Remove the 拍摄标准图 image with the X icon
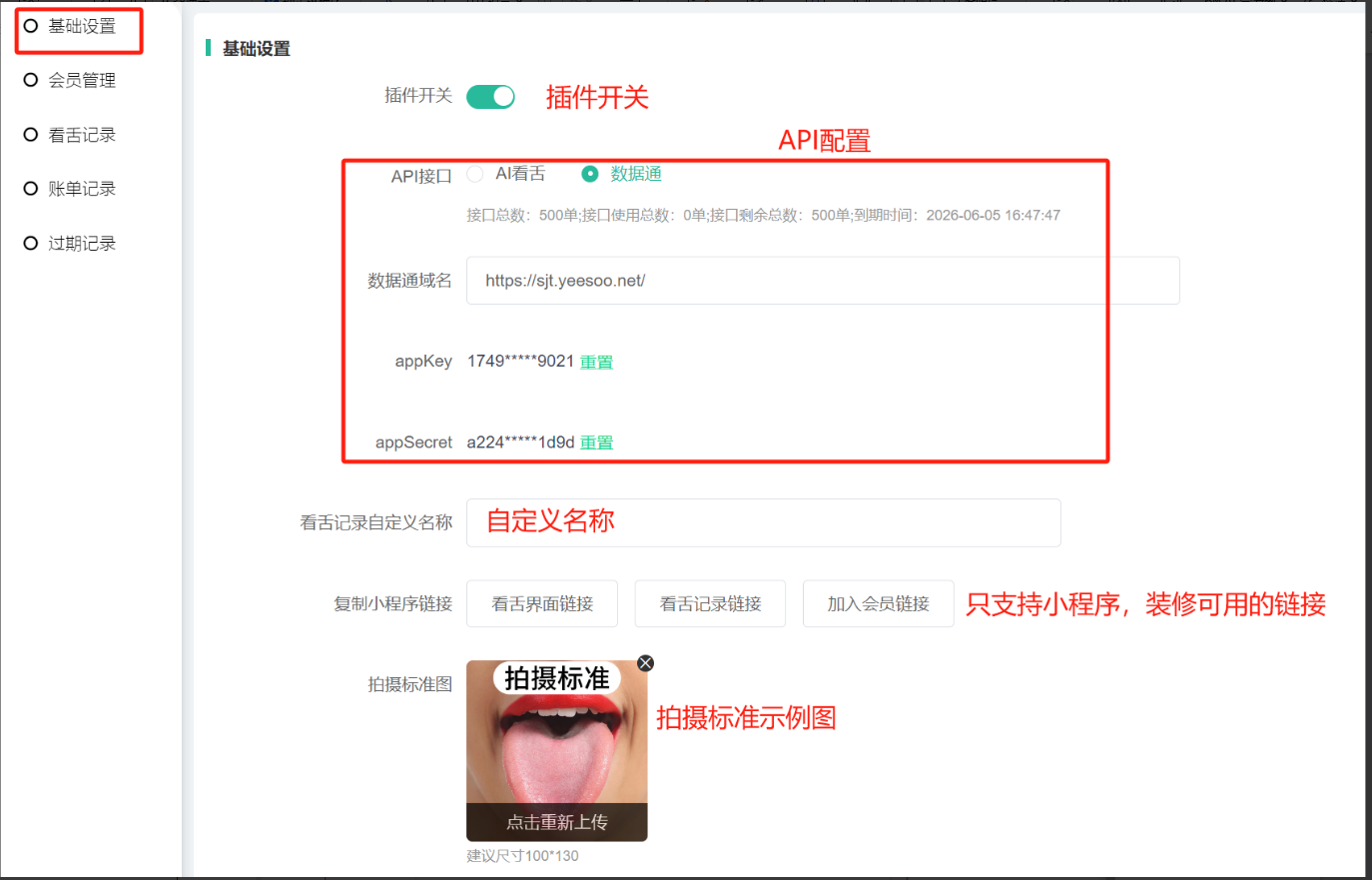Viewport: 1372px width, 880px height. pyautogui.click(x=646, y=663)
